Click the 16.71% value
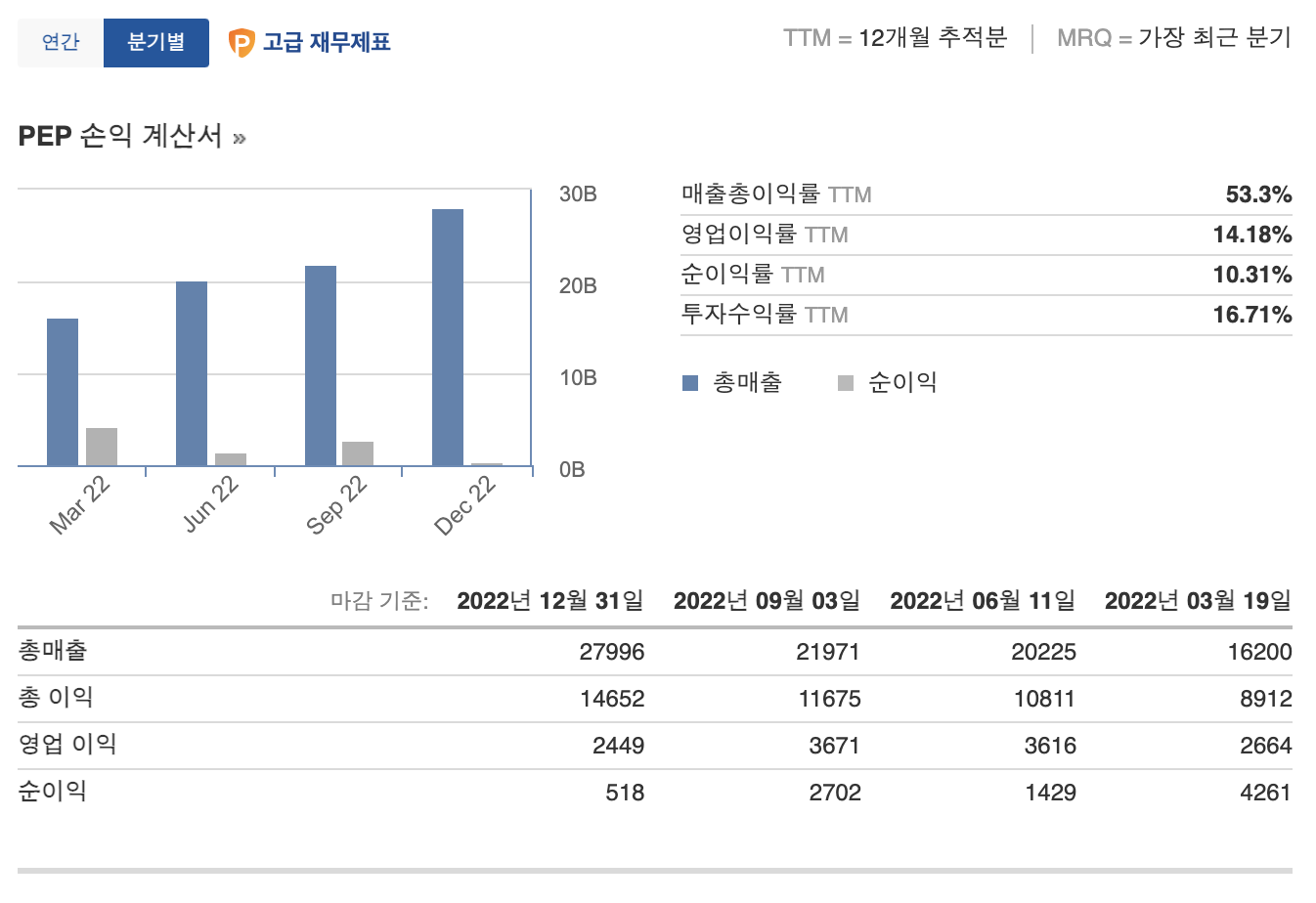This screenshot has height=903, width=1316. tap(1252, 315)
